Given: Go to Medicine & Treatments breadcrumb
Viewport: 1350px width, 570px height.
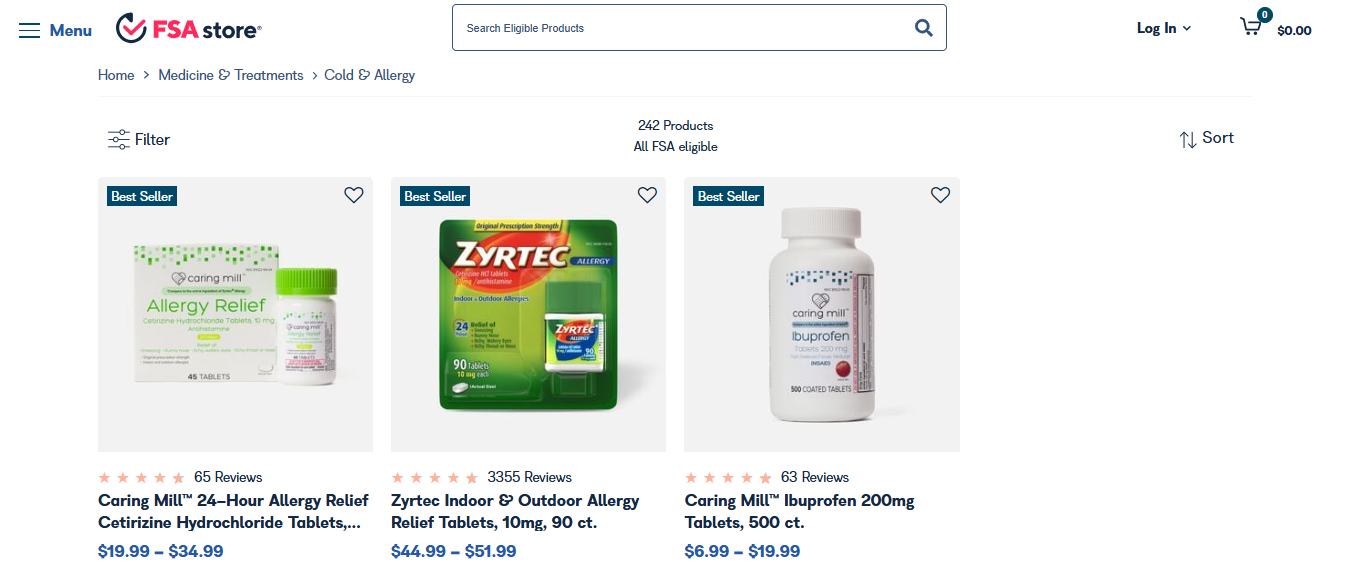Looking at the screenshot, I should [231, 75].
